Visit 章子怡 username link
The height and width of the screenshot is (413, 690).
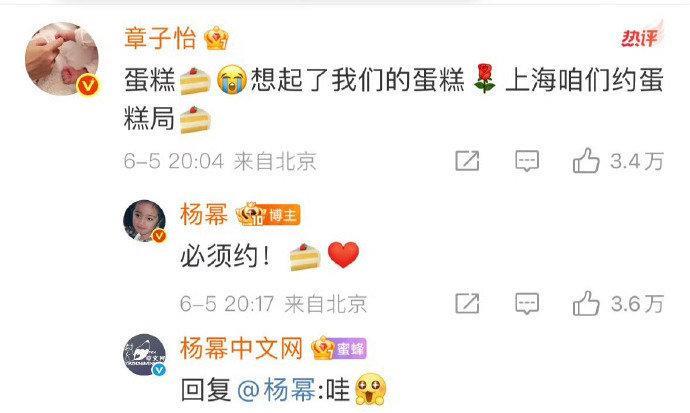click(160, 38)
